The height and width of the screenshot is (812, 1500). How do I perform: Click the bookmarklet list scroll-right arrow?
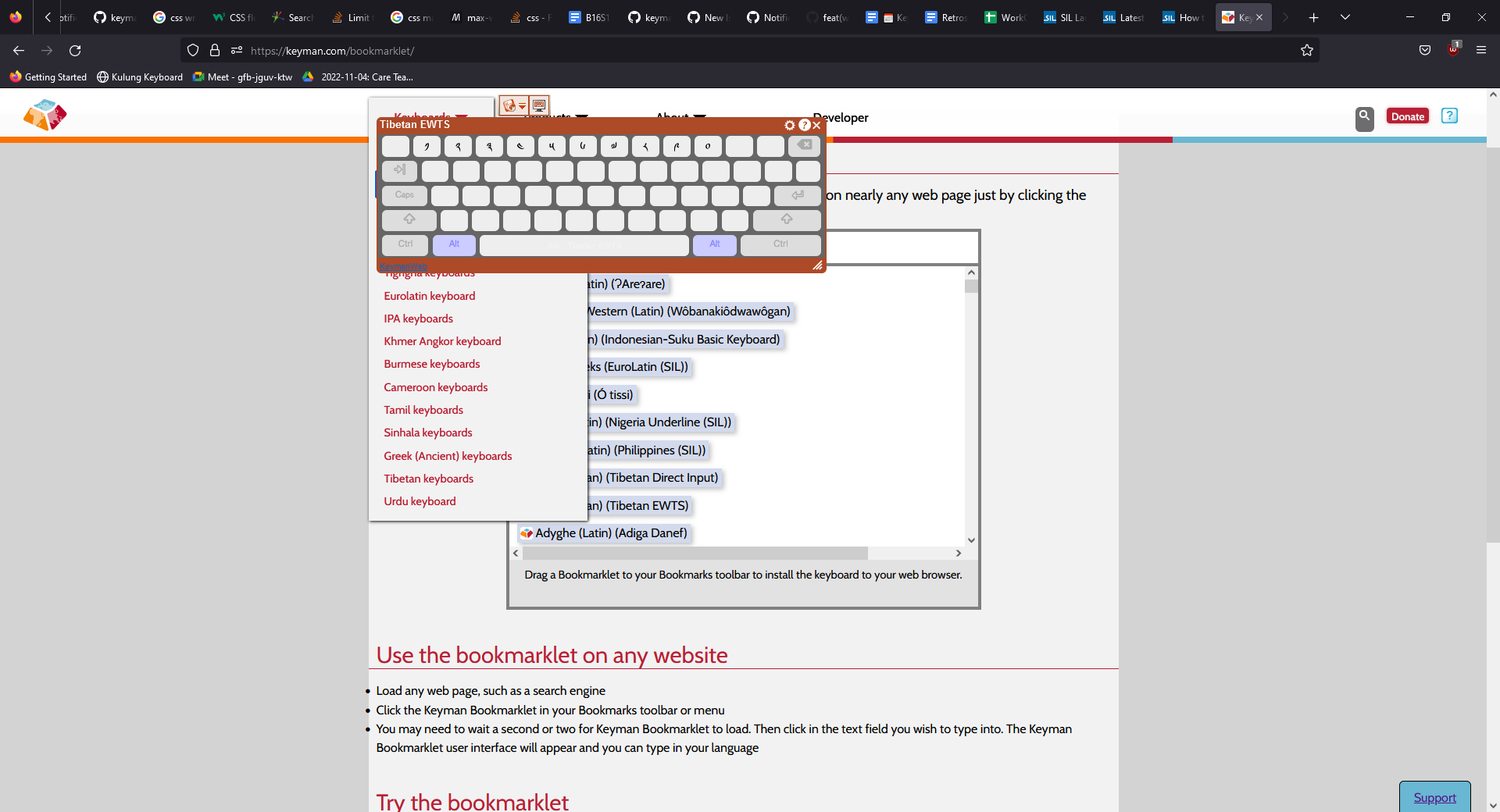[959, 553]
